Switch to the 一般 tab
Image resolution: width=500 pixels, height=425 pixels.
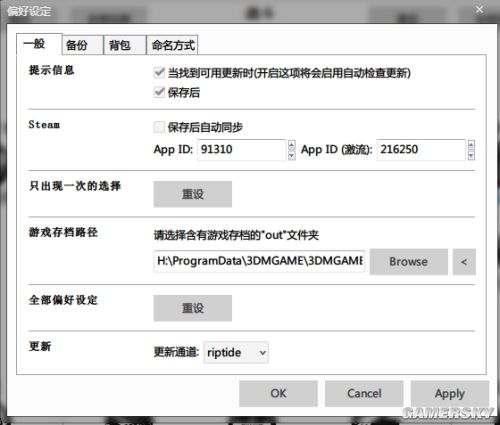click(x=39, y=44)
